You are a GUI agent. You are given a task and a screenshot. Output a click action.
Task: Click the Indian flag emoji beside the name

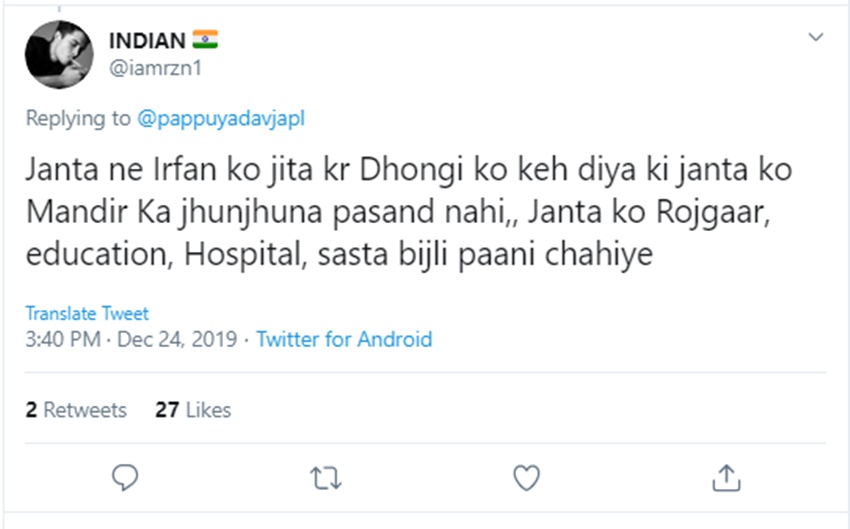coord(205,40)
